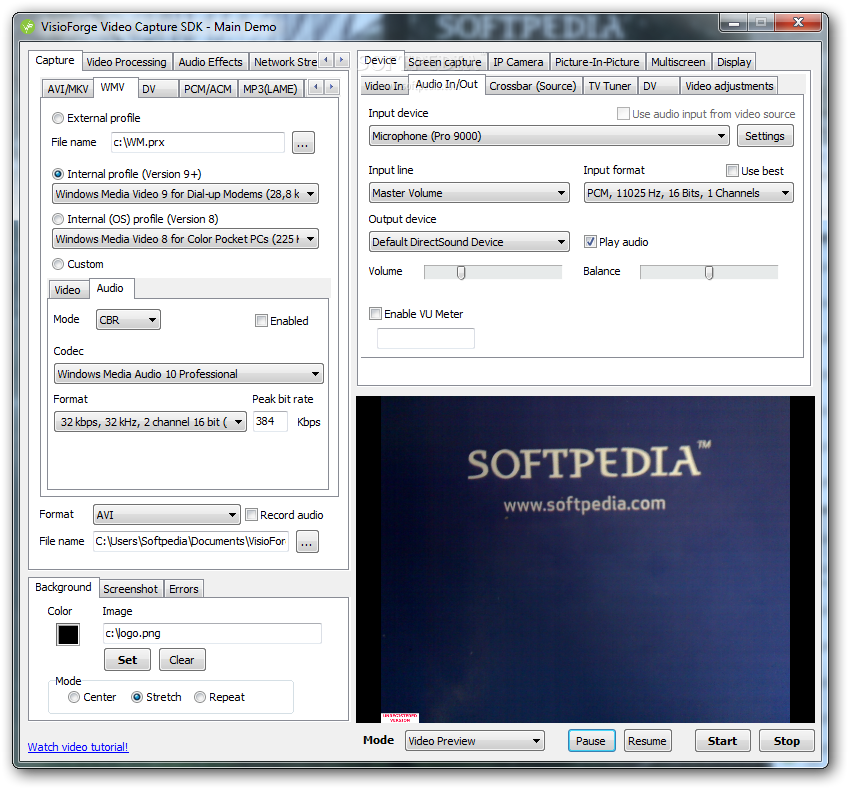Start video capture
This screenshot has height=789, width=849.
click(723, 741)
